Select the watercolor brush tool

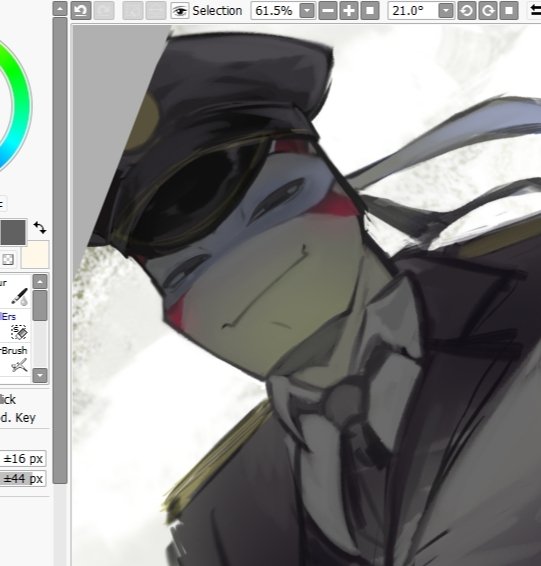pyautogui.click(x=15, y=292)
